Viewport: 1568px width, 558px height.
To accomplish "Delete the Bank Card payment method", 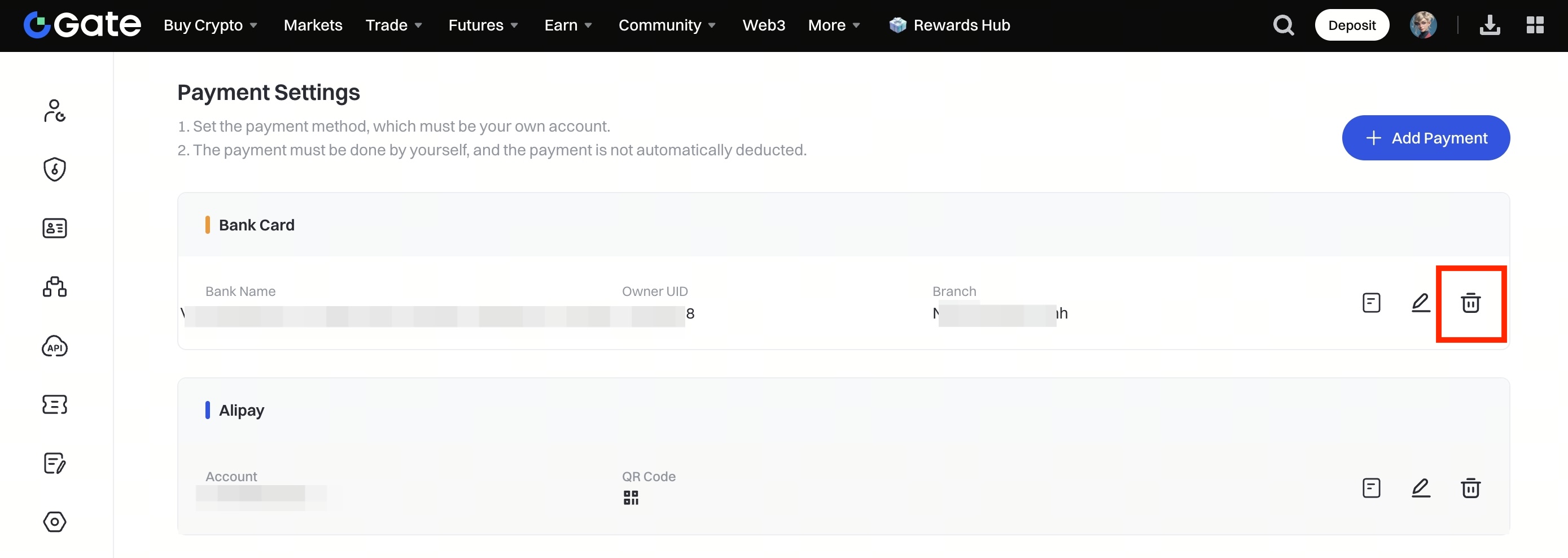I will 1470,303.
